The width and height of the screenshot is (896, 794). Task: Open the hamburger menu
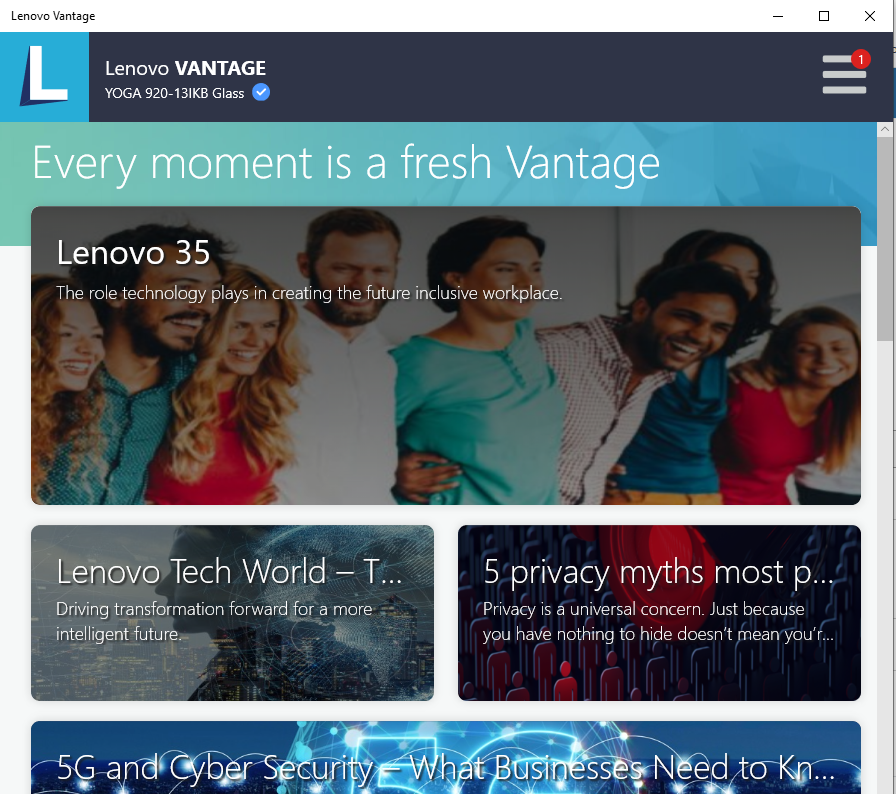844,75
